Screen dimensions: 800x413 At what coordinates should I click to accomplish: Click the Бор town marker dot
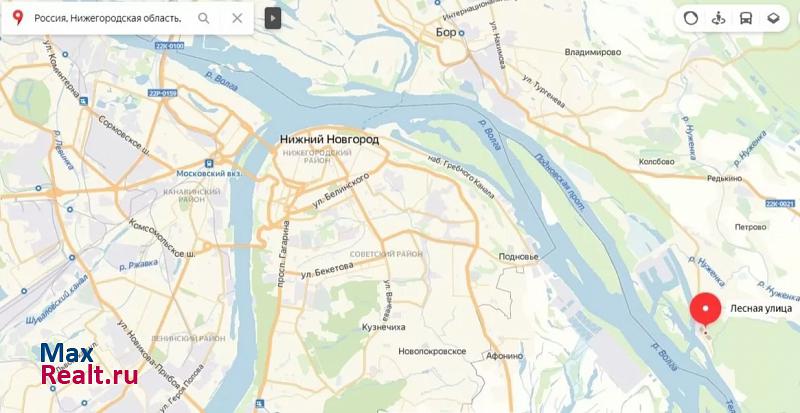coord(461,33)
